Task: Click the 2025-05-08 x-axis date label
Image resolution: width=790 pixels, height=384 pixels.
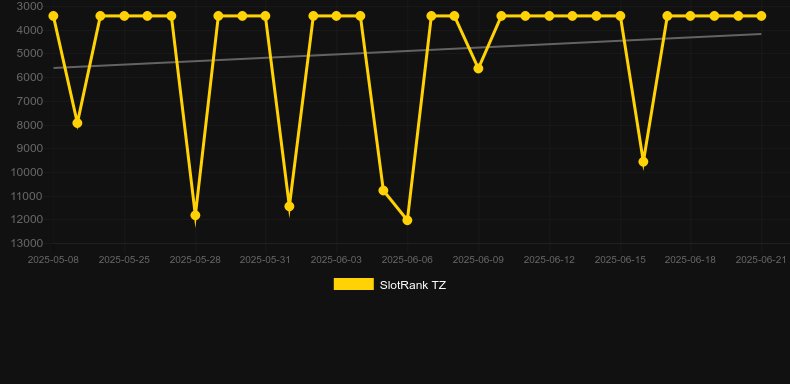Action: pos(53,260)
